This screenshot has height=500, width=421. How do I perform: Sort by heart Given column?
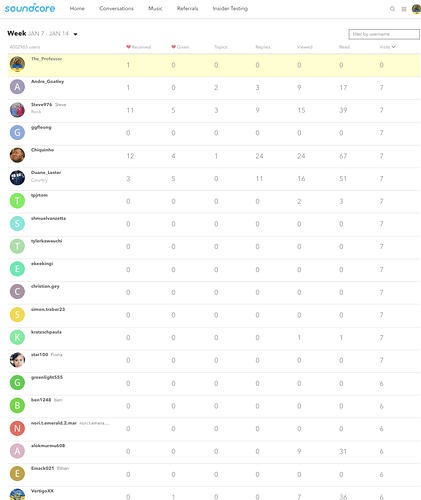(180, 47)
